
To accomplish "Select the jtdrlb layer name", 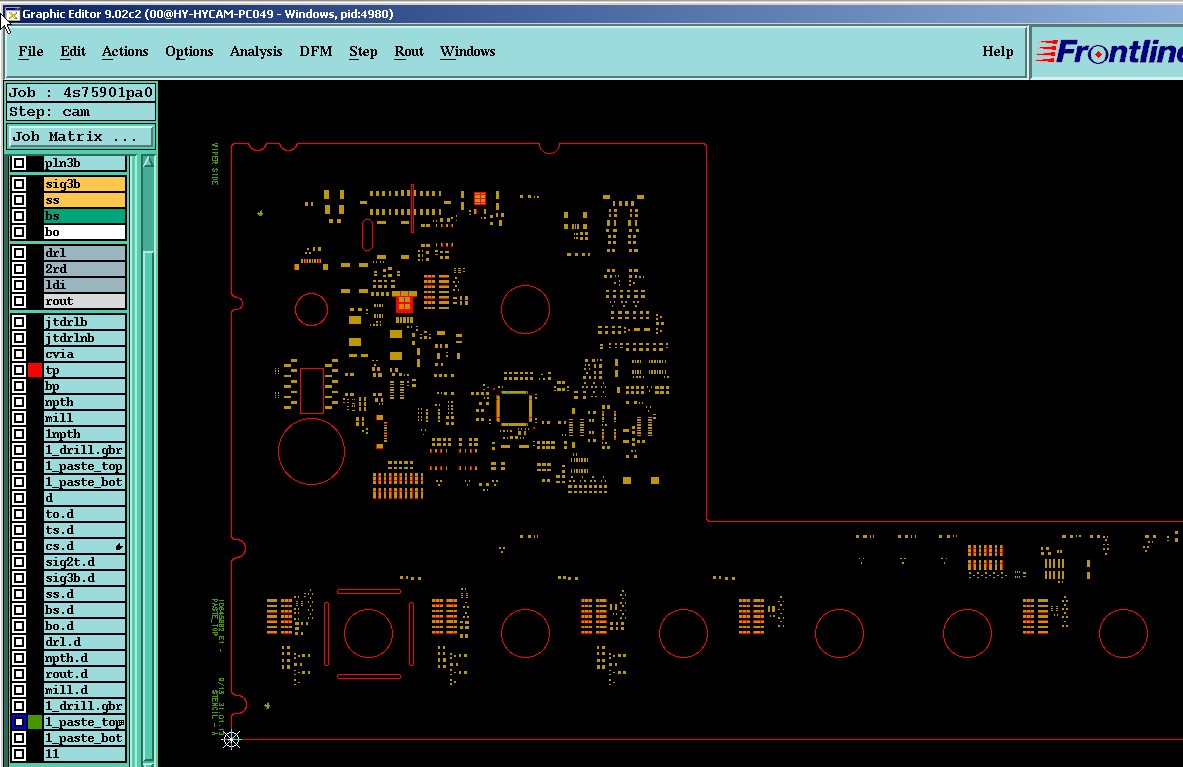I will (84, 322).
